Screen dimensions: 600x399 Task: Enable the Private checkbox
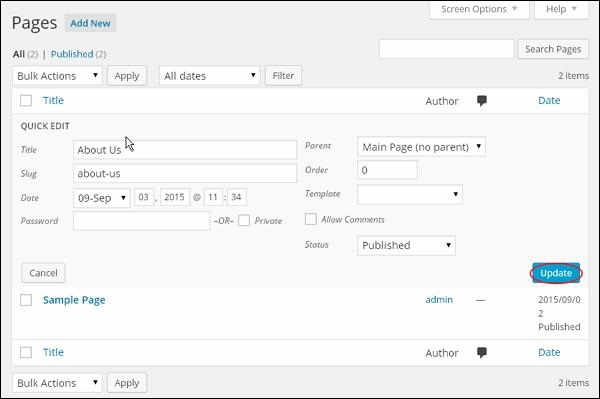(x=244, y=220)
